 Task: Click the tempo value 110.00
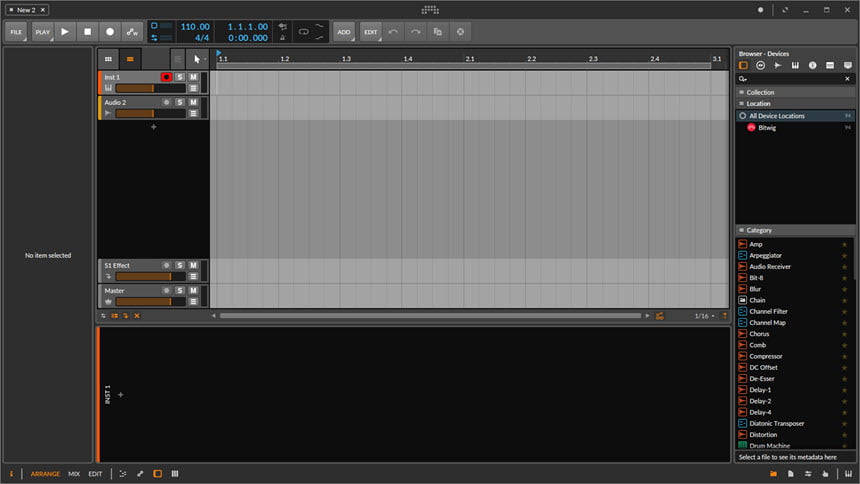pyautogui.click(x=195, y=26)
